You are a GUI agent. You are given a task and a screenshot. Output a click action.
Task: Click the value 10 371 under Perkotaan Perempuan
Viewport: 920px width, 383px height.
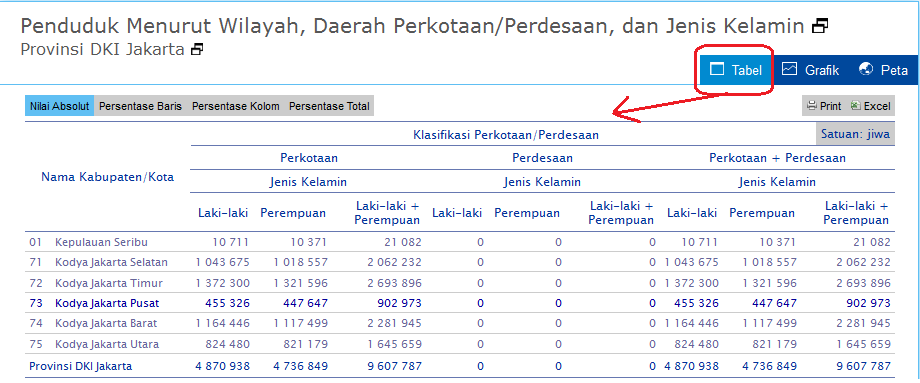coord(308,242)
